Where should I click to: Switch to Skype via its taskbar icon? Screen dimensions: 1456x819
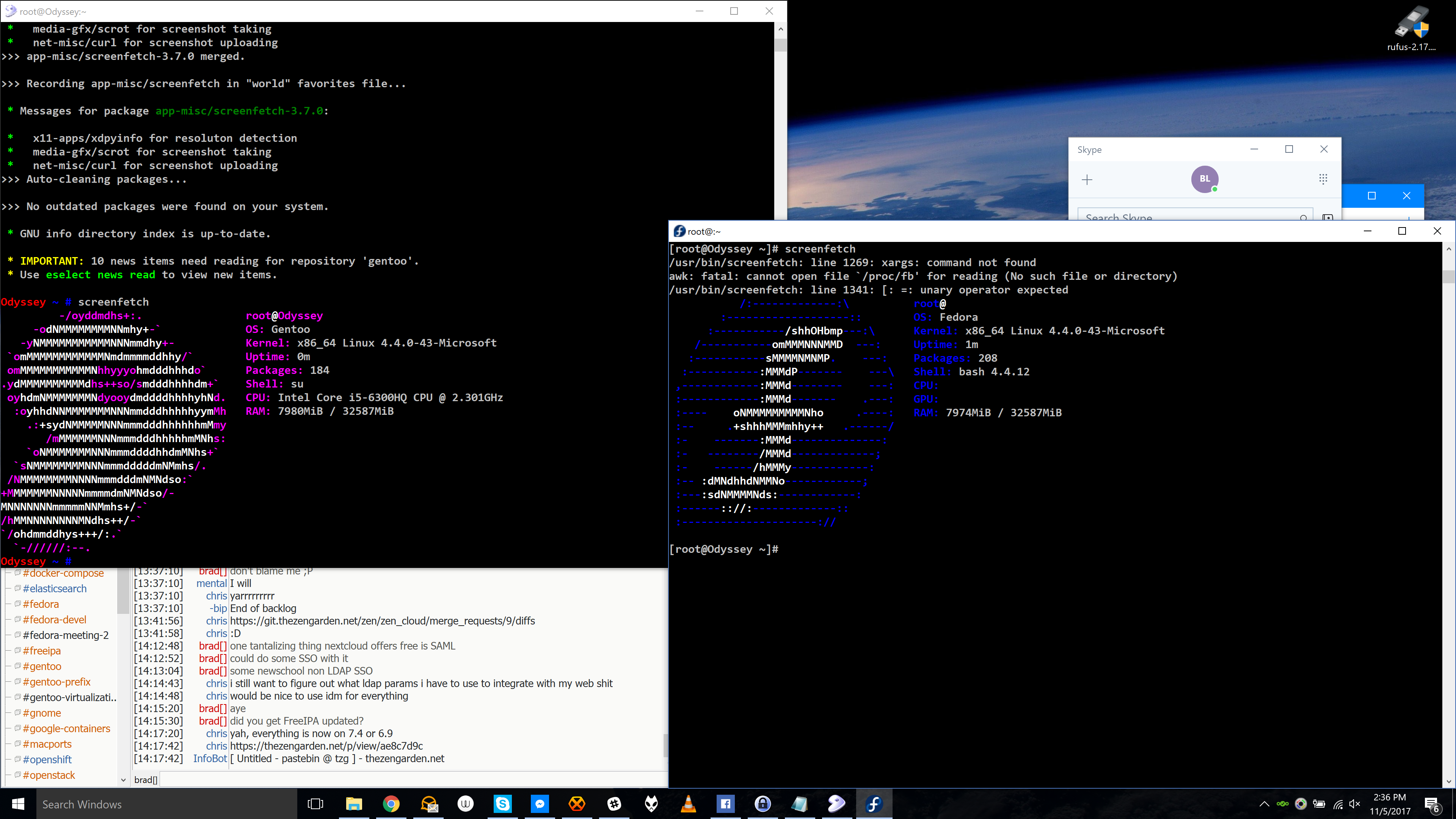(503, 804)
